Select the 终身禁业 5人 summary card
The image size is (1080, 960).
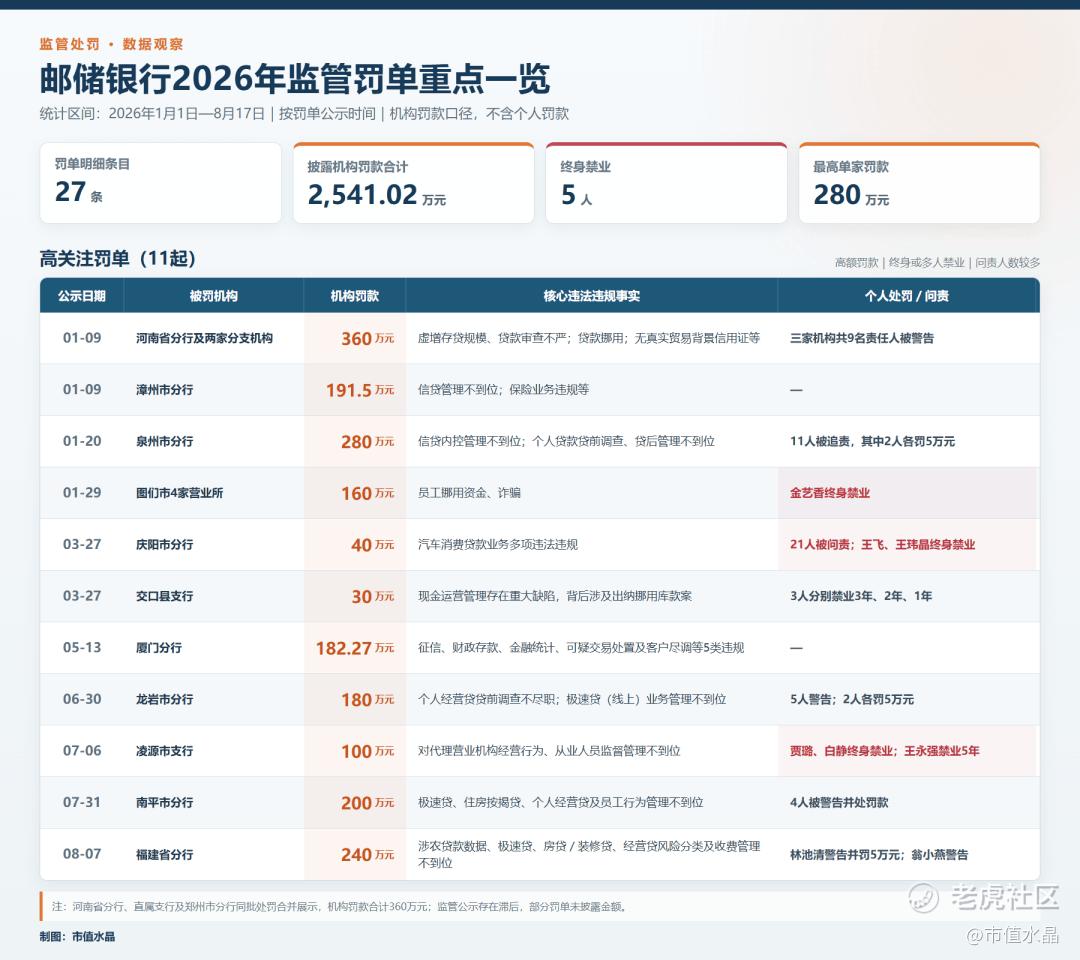click(x=666, y=182)
